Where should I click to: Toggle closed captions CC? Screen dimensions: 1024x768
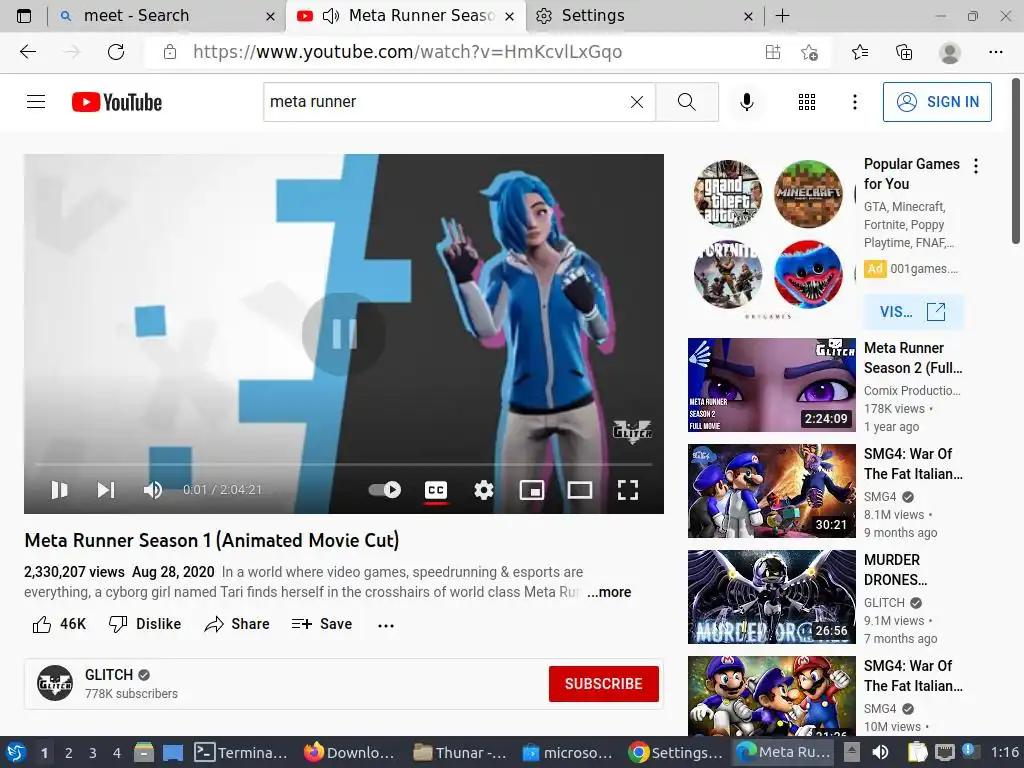(x=436, y=490)
